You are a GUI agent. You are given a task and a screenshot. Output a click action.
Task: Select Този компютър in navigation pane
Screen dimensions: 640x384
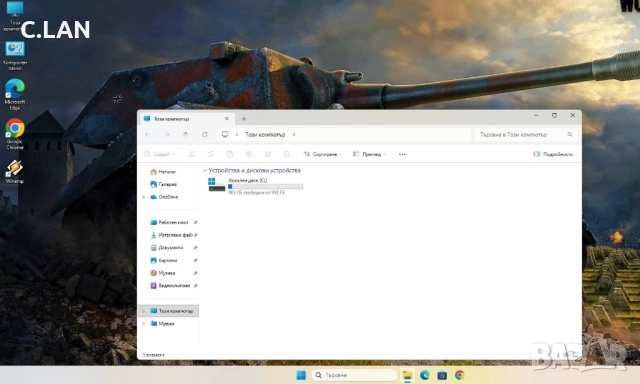click(x=169, y=311)
